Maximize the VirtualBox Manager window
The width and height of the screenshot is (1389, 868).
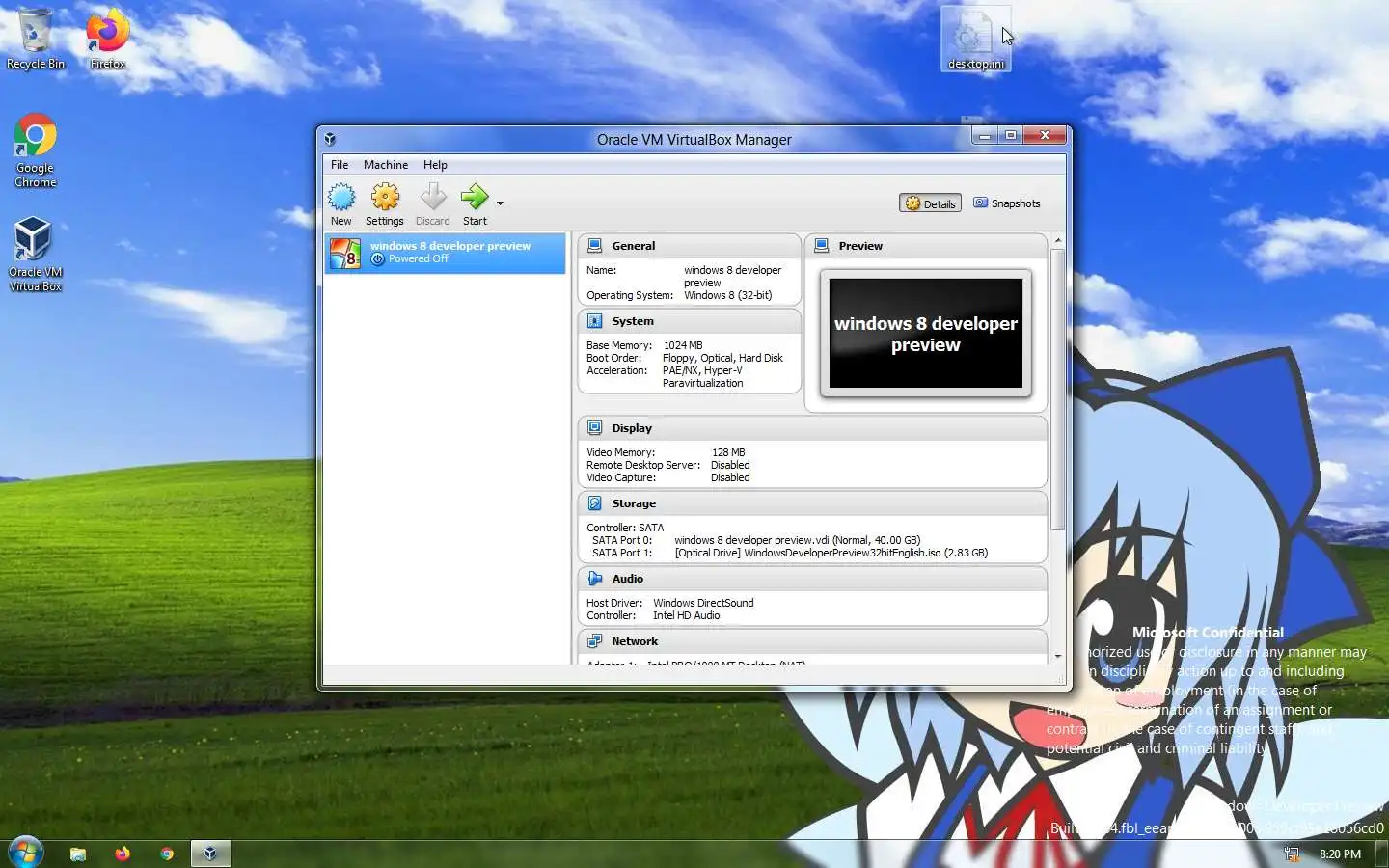1011,136
